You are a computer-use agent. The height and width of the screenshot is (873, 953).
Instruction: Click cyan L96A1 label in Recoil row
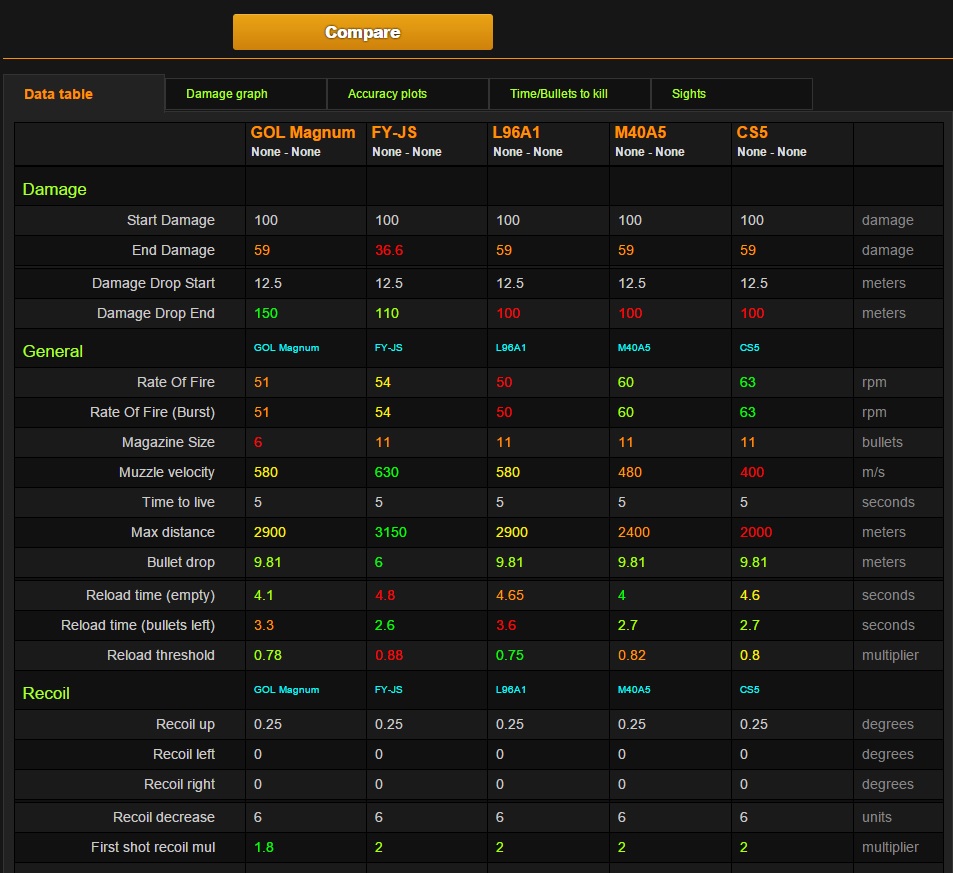(511, 689)
